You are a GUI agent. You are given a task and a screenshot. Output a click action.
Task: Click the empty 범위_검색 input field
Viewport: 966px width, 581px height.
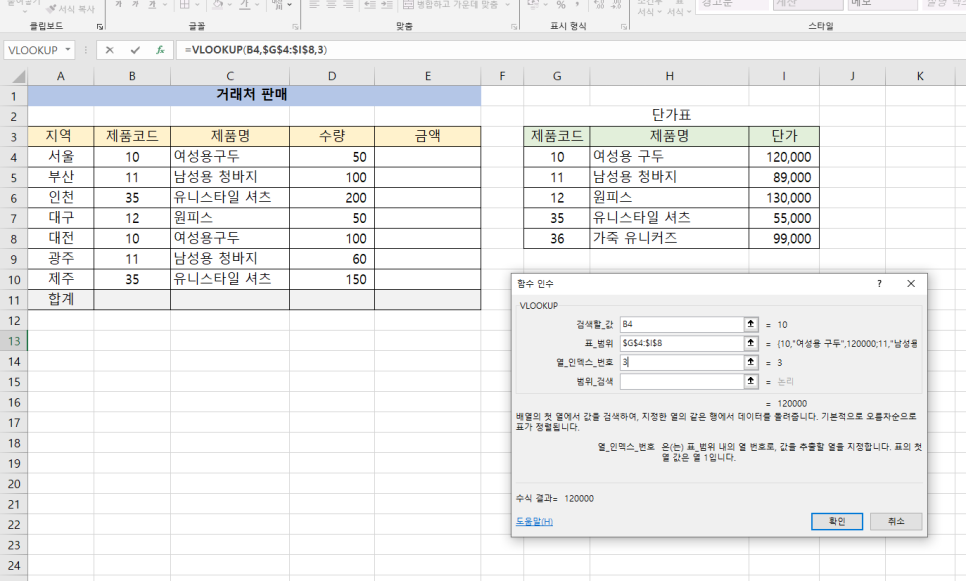click(681, 381)
